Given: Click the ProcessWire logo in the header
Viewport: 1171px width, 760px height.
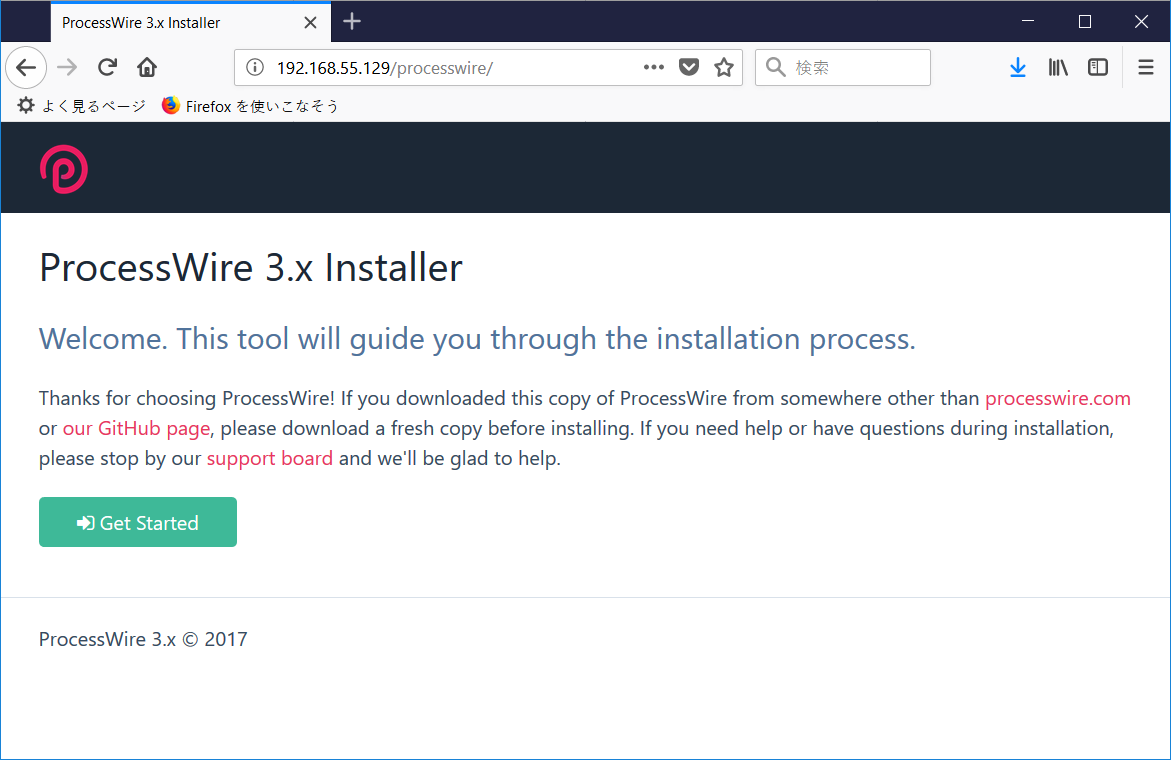Looking at the screenshot, I should [63, 168].
